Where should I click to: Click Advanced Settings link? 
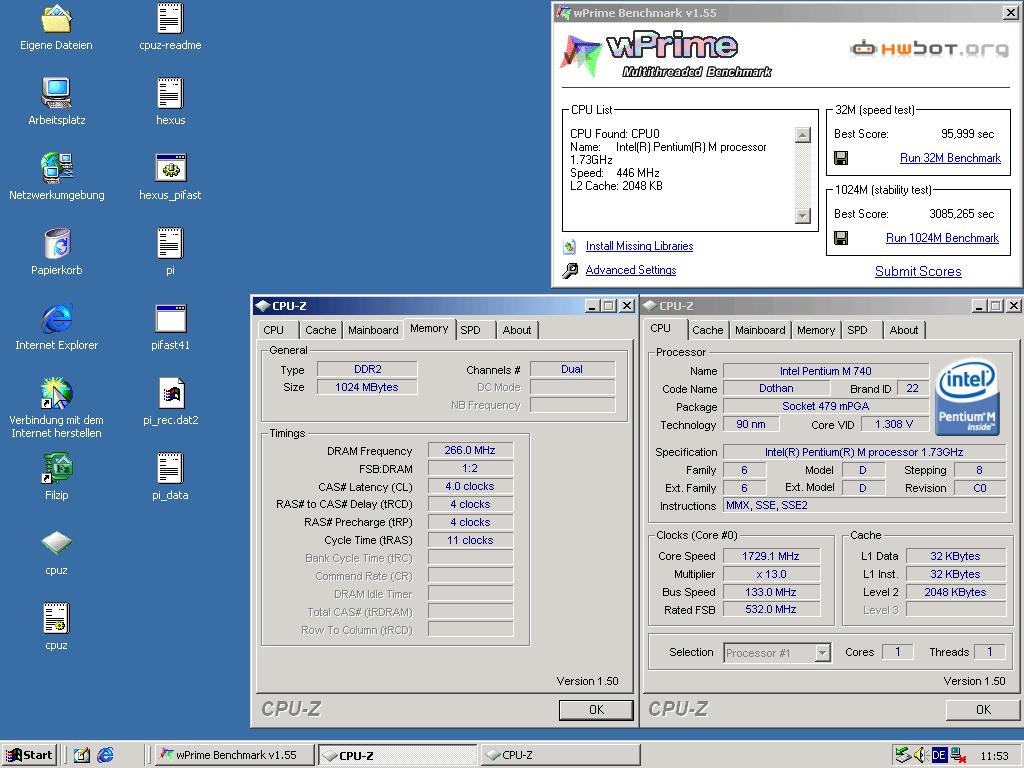tap(631, 270)
